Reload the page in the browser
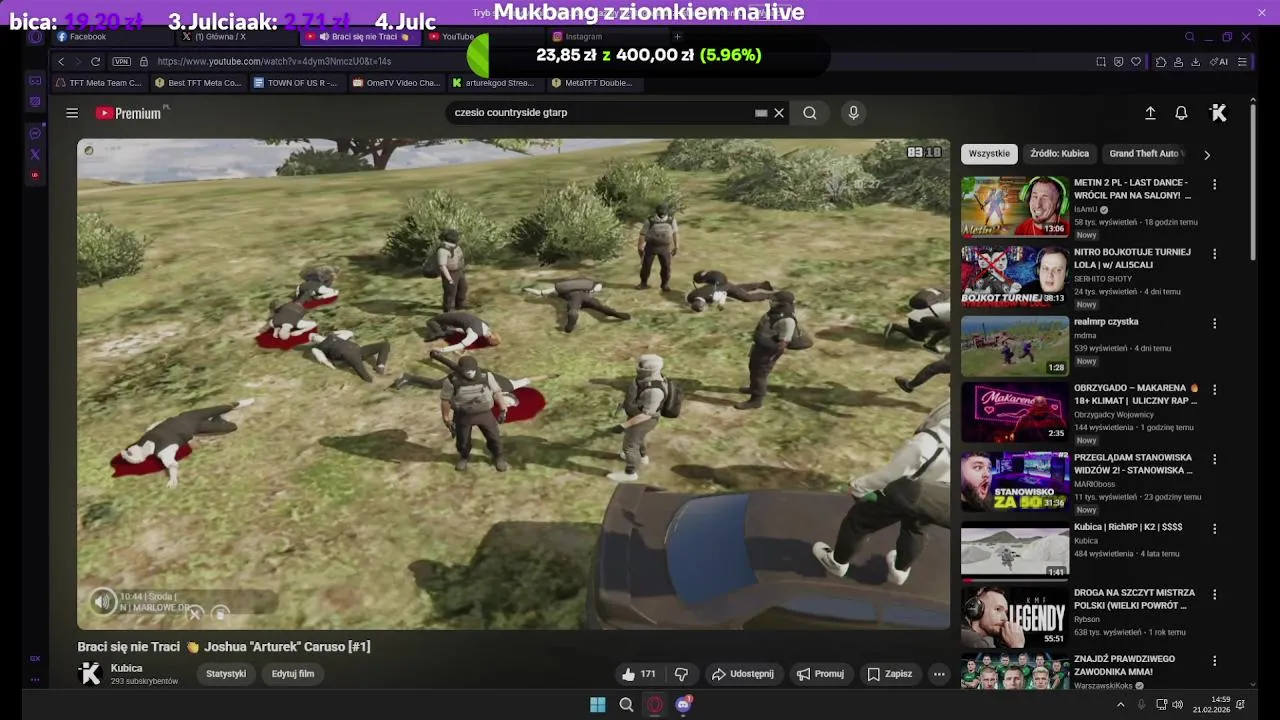Image resolution: width=1280 pixels, height=720 pixels. point(95,61)
